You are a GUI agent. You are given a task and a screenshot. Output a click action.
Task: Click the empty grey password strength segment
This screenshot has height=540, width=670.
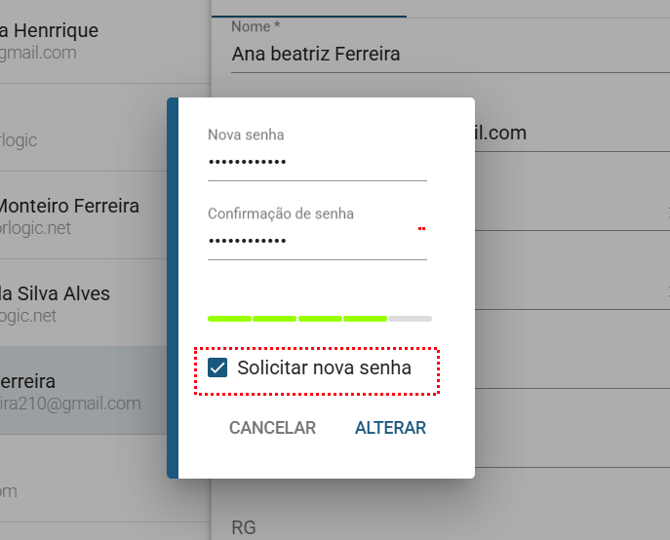click(x=410, y=318)
